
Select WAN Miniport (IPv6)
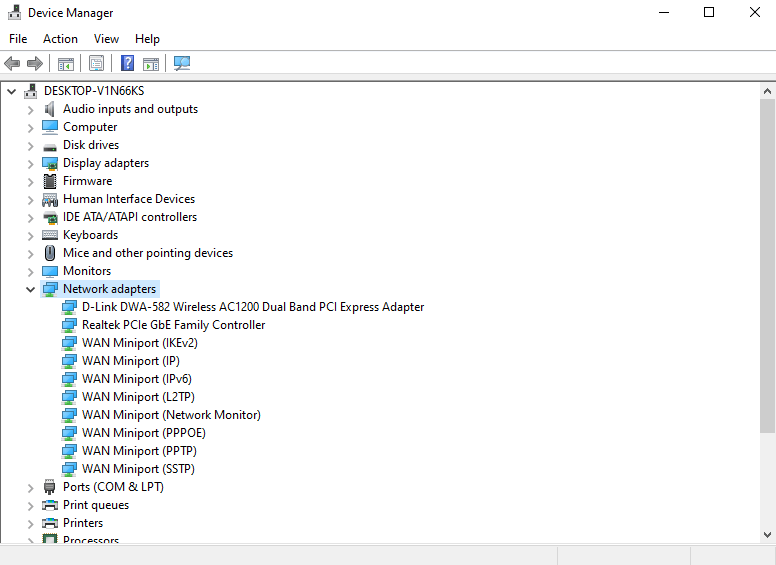pyautogui.click(x=137, y=379)
